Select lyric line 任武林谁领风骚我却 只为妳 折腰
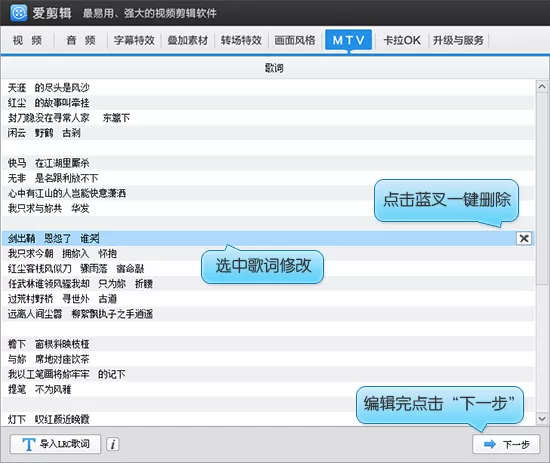This screenshot has width=550, height=463. [x=268, y=284]
